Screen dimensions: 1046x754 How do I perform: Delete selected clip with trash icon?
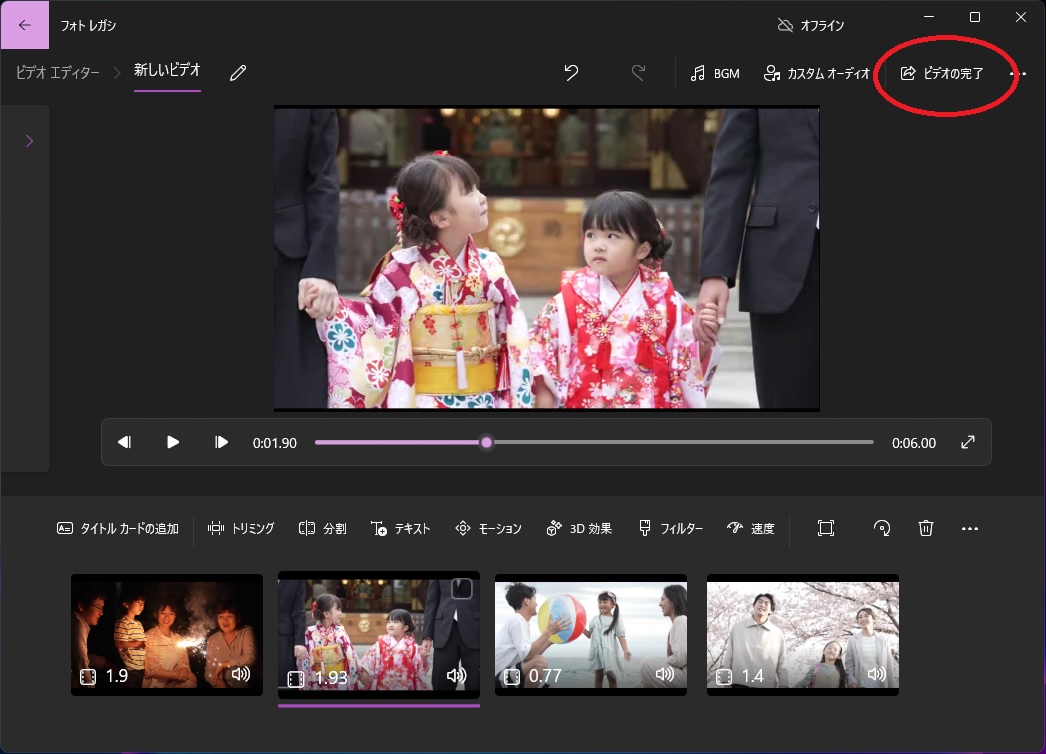(926, 528)
